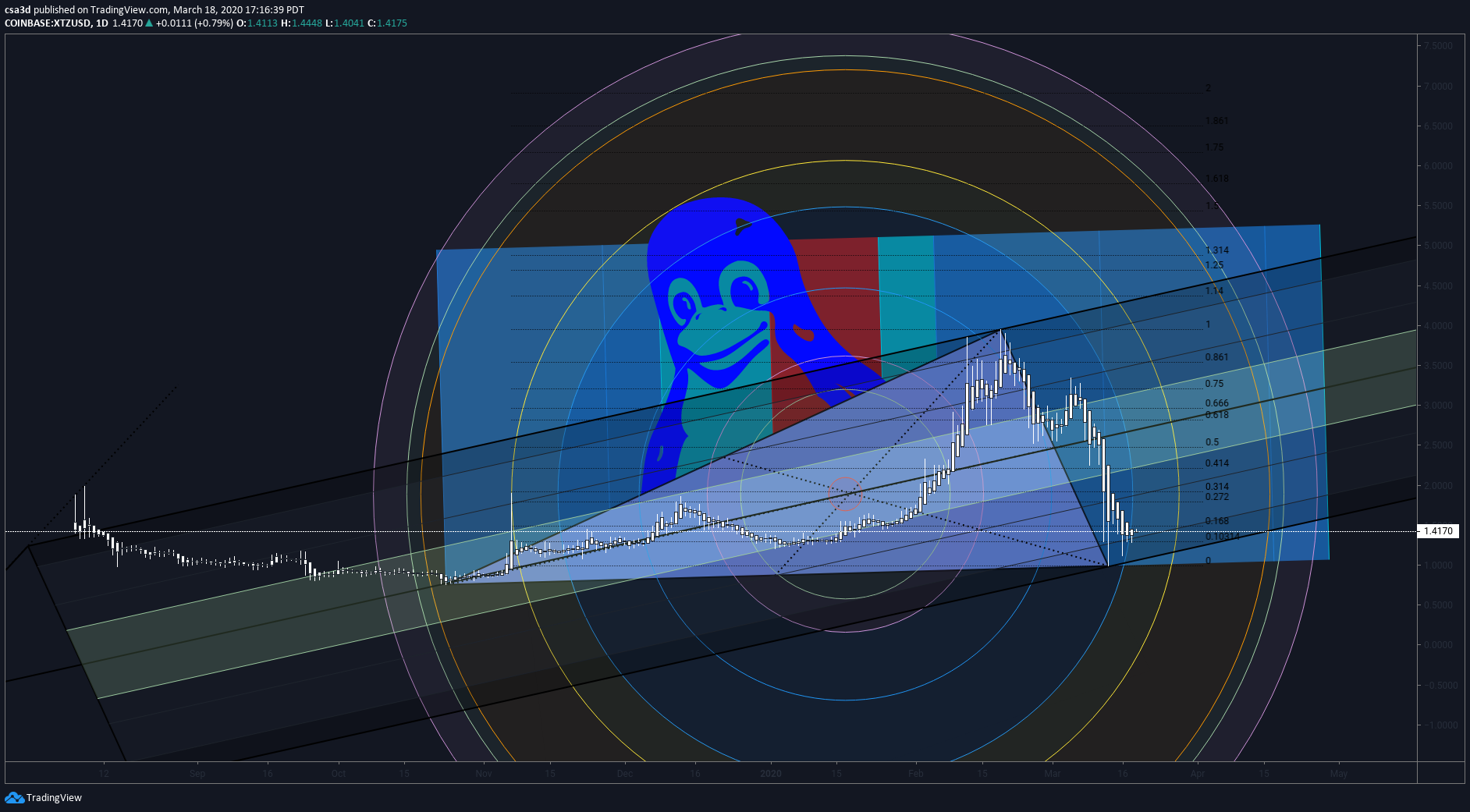Select the Fibonacci 0.272 level label

(1216, 496)
